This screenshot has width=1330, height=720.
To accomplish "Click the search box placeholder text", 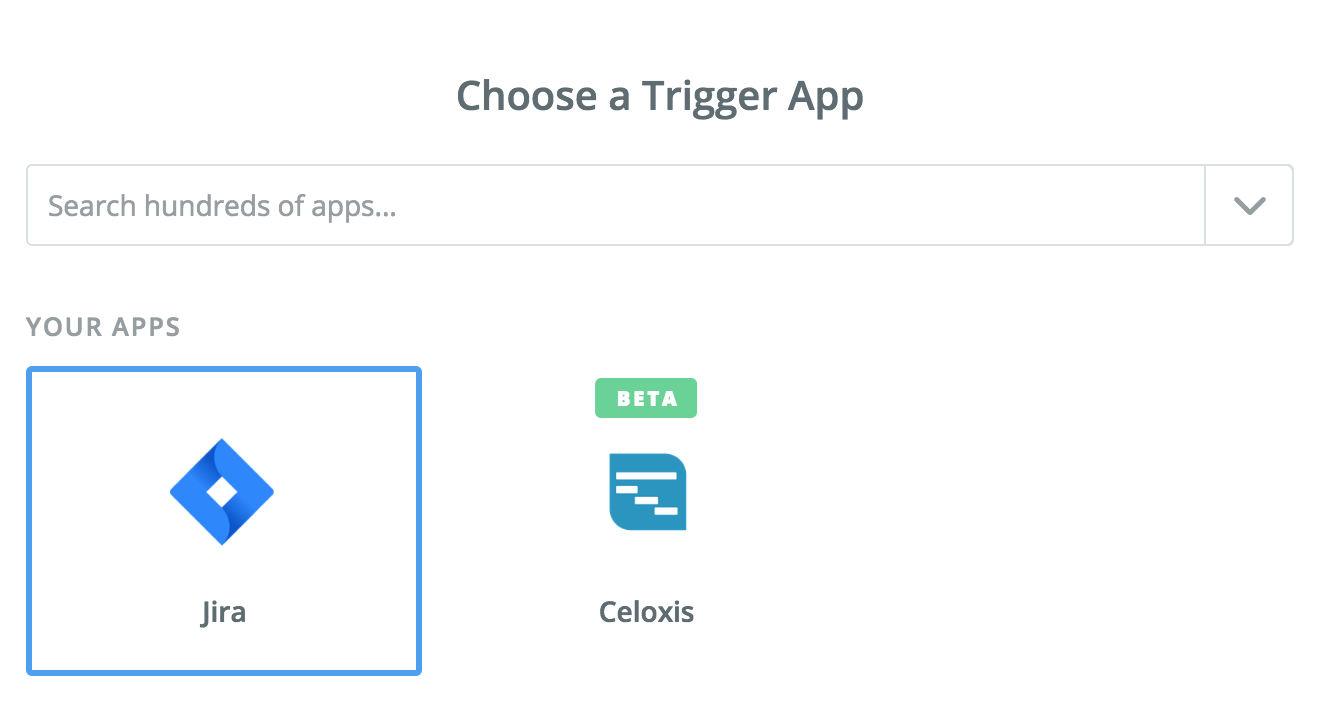I will [x=222, y=206].
